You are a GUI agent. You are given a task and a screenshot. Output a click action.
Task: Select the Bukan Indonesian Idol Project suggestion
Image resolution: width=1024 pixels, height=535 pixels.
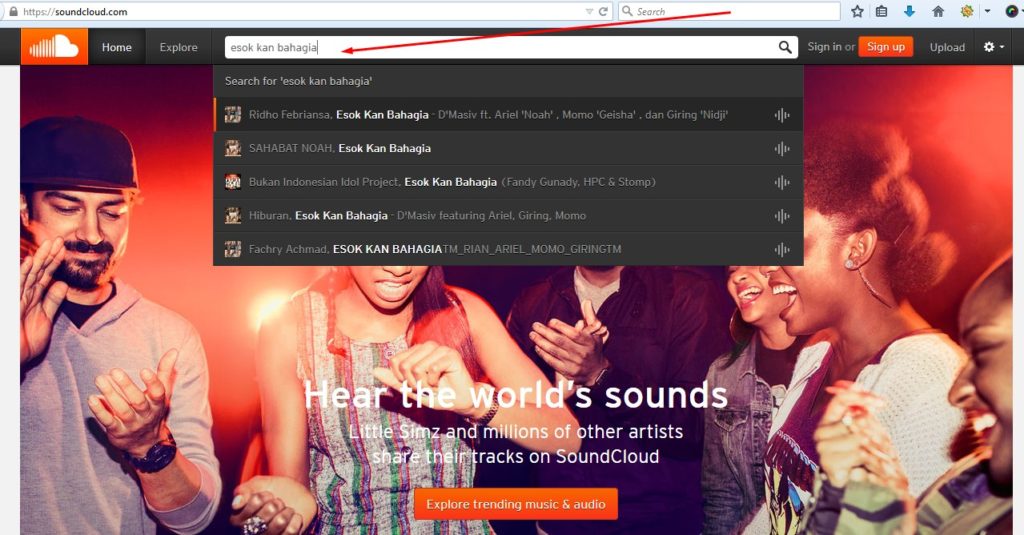(508, 182)
